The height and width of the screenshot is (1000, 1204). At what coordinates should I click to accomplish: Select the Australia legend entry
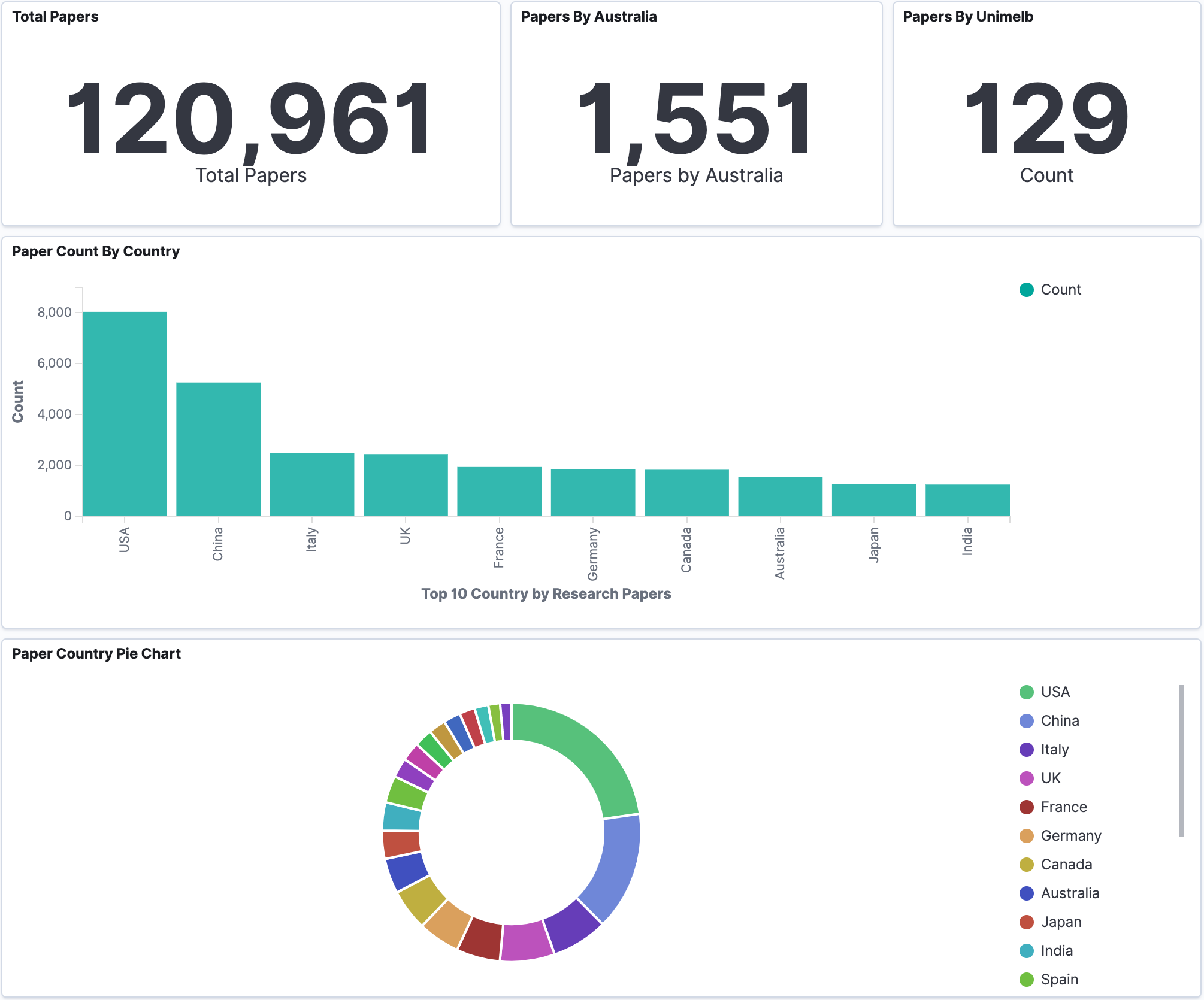[1060, 893]
